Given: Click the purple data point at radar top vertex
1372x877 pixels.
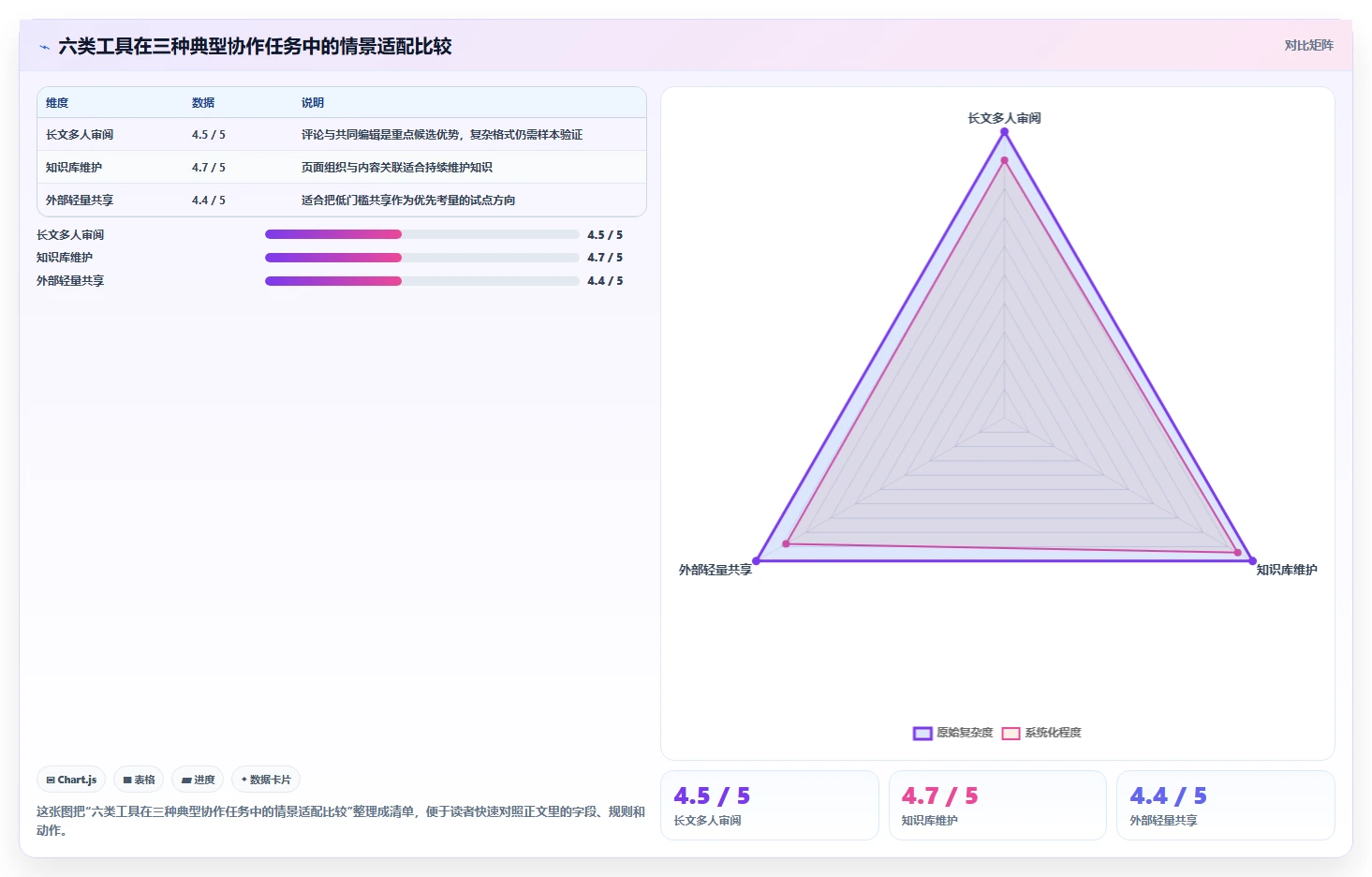Looking at the screenshot, I should [x=1004, y=132].
